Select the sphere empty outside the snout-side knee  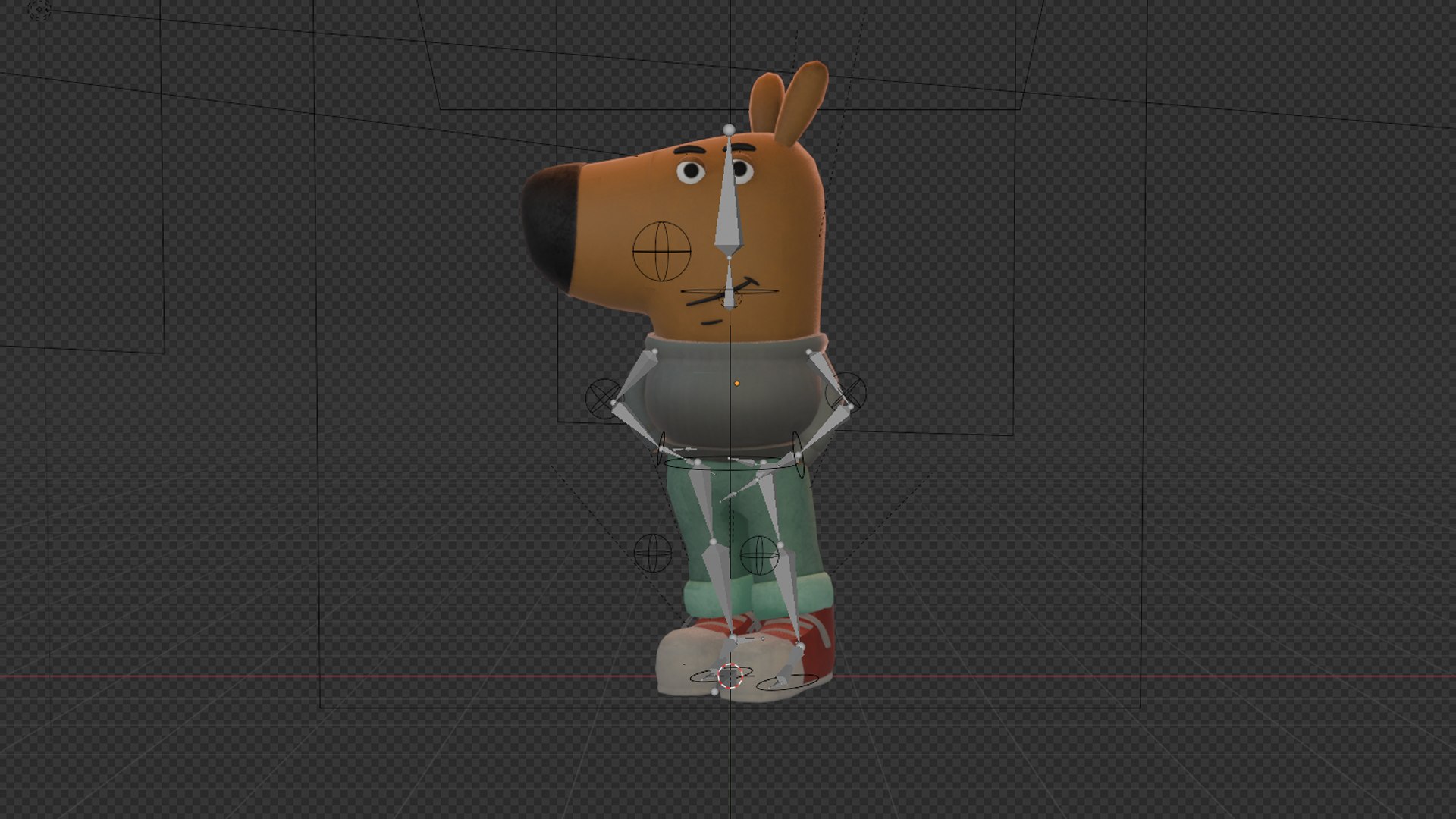coord(652,552)
